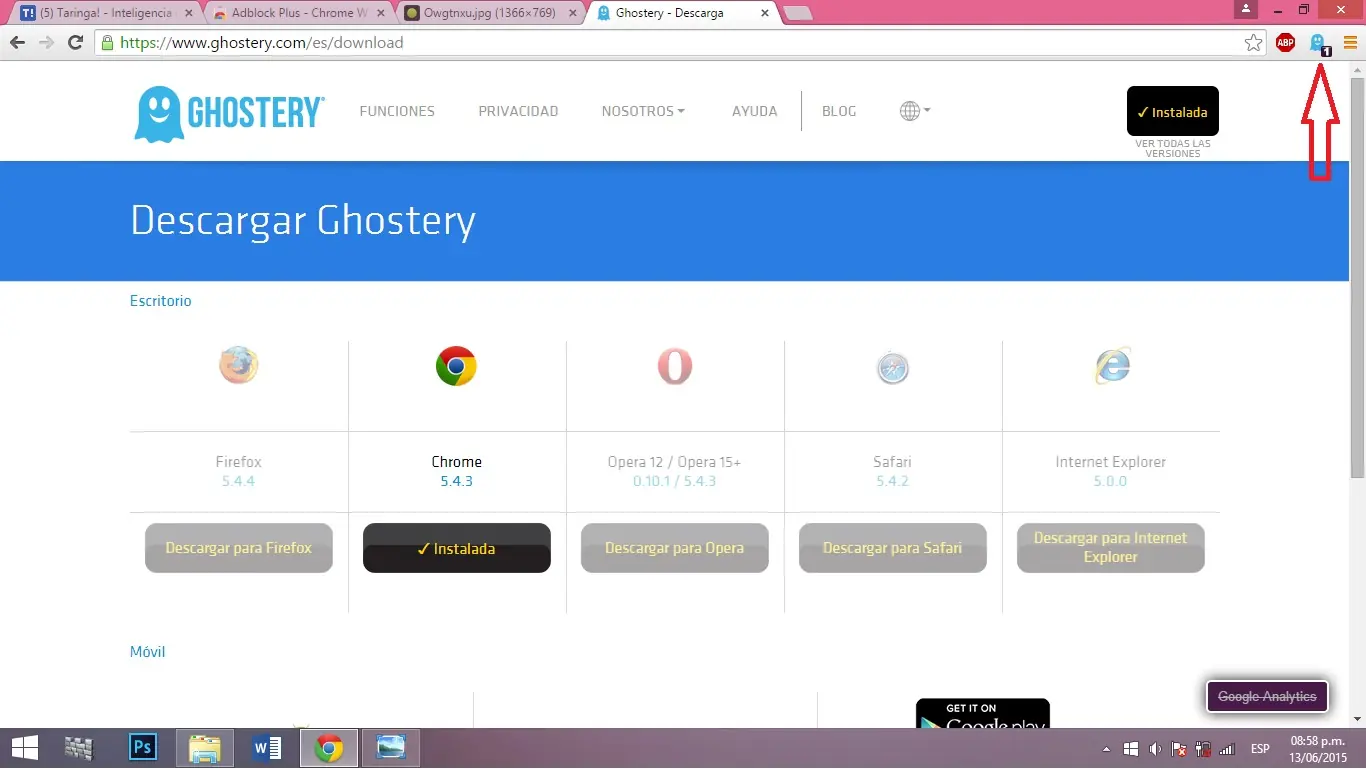The image size is (1366, 769).
Task: Open the BLOG menu item
Action: [x=839, y=111]
